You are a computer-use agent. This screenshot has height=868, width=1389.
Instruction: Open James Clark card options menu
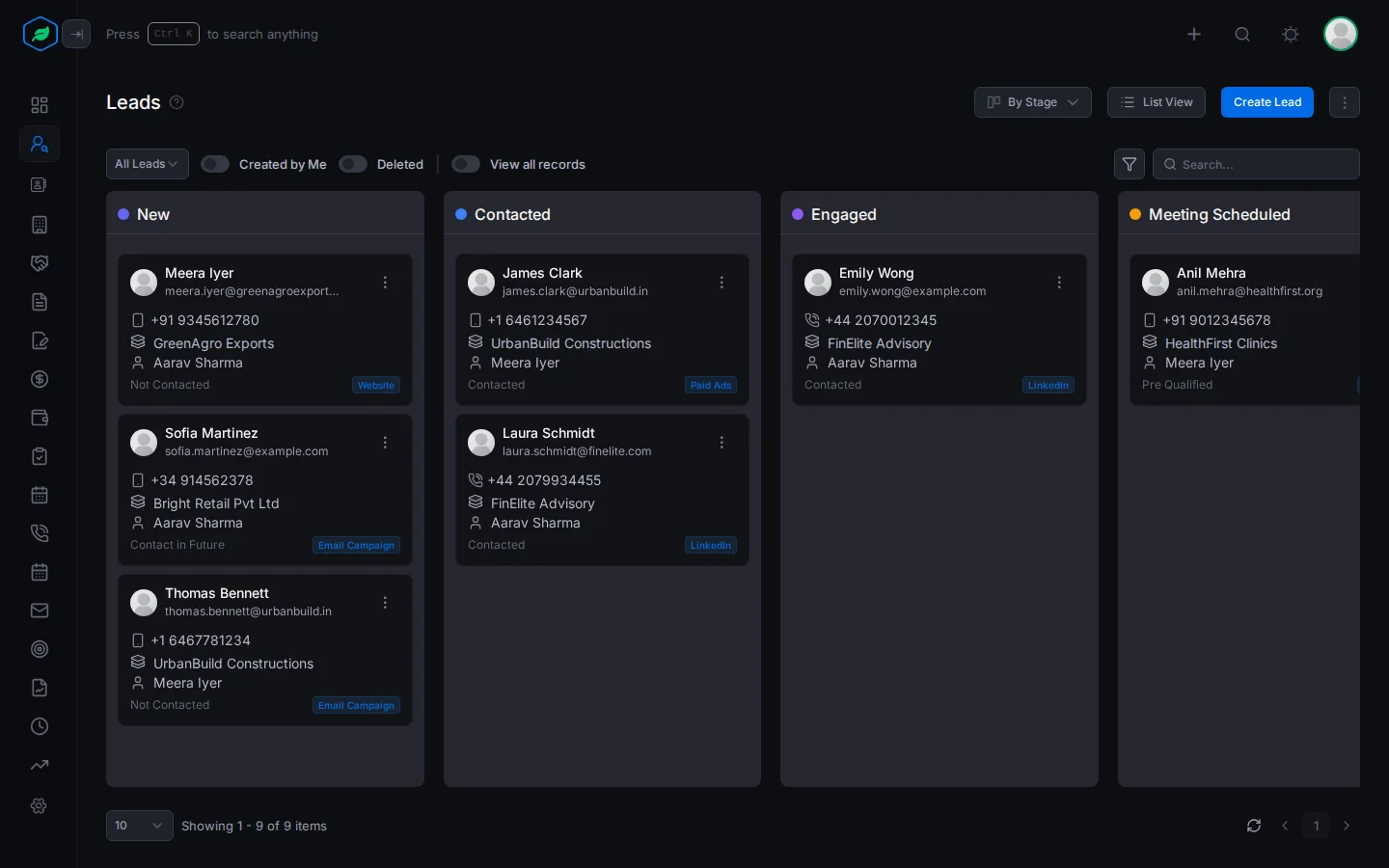click(x=722, y=283)
